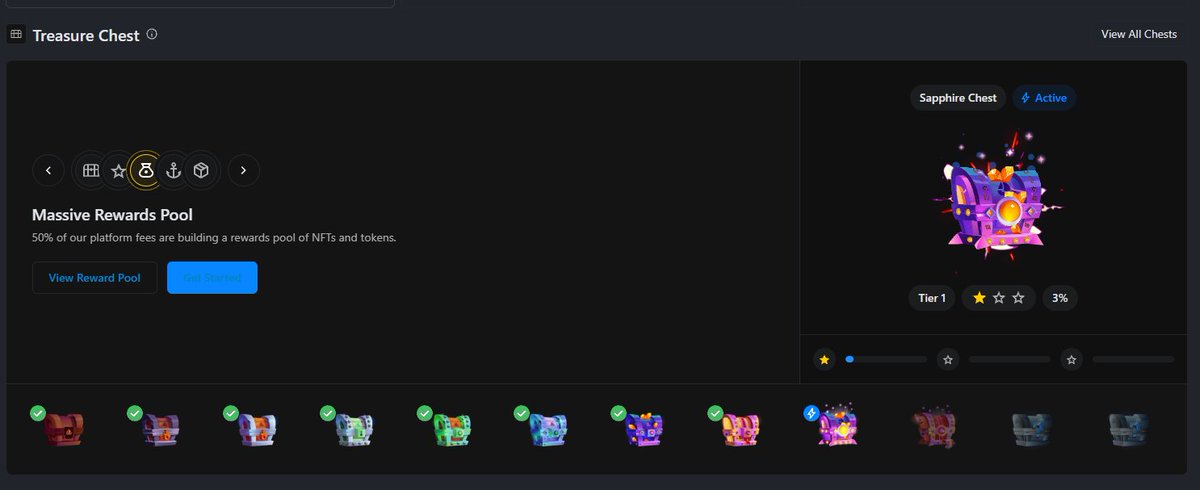Click the "Massive Rewards Pool" heading
Viewport: 1200px width, 490px height.
pos(112,215)
